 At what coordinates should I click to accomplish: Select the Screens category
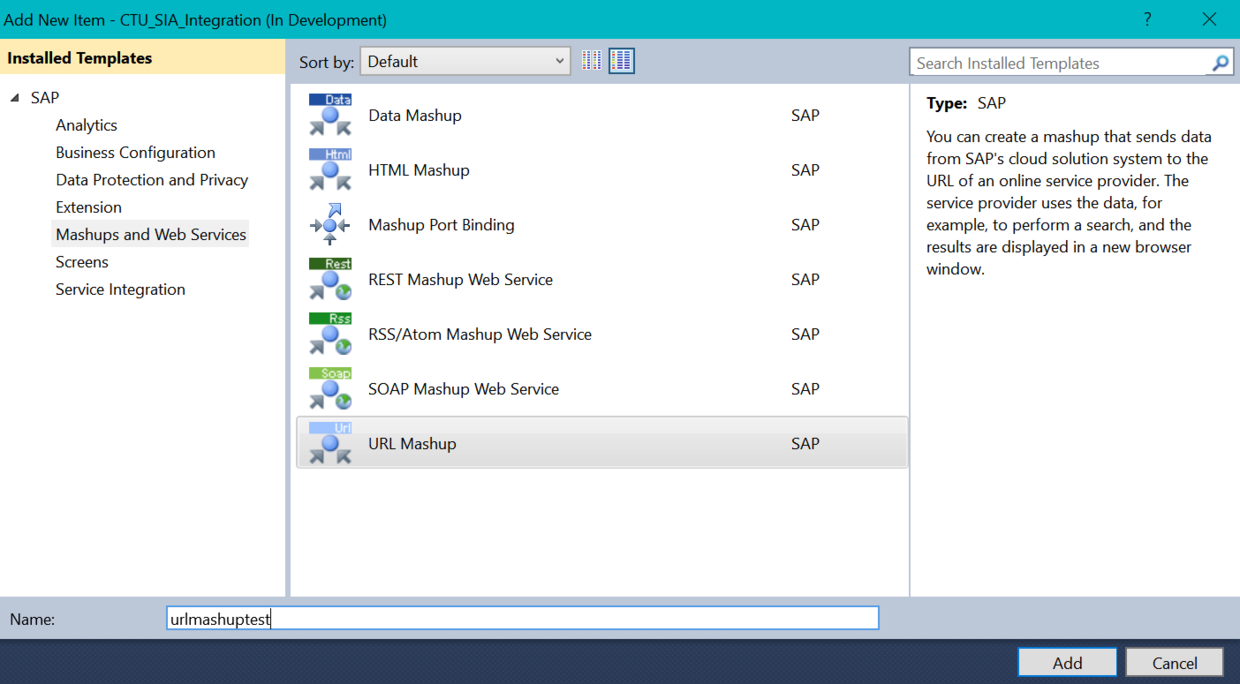tap(82, 262)
